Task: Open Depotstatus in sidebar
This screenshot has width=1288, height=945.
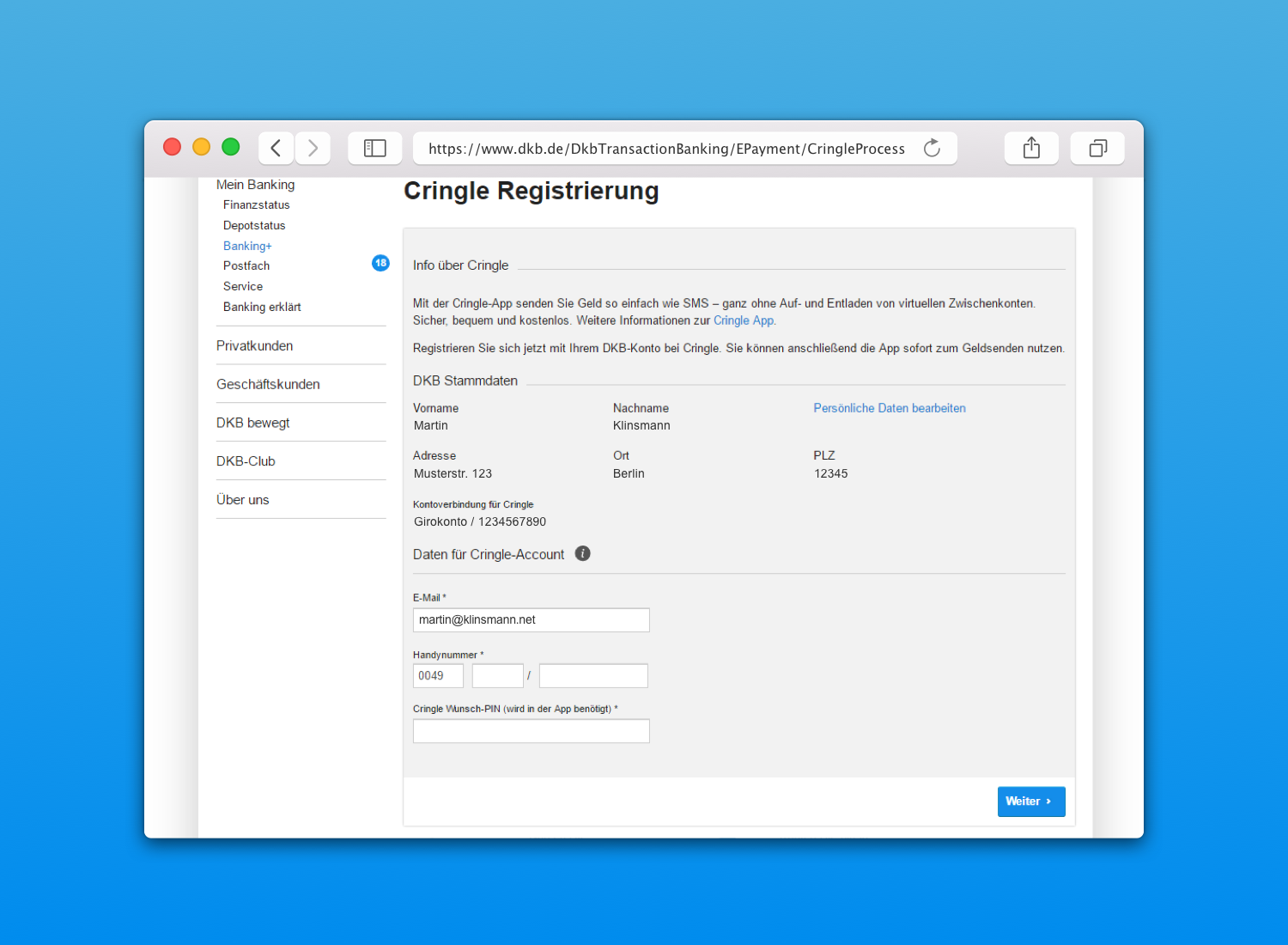Action: click(x=254, y=225)
